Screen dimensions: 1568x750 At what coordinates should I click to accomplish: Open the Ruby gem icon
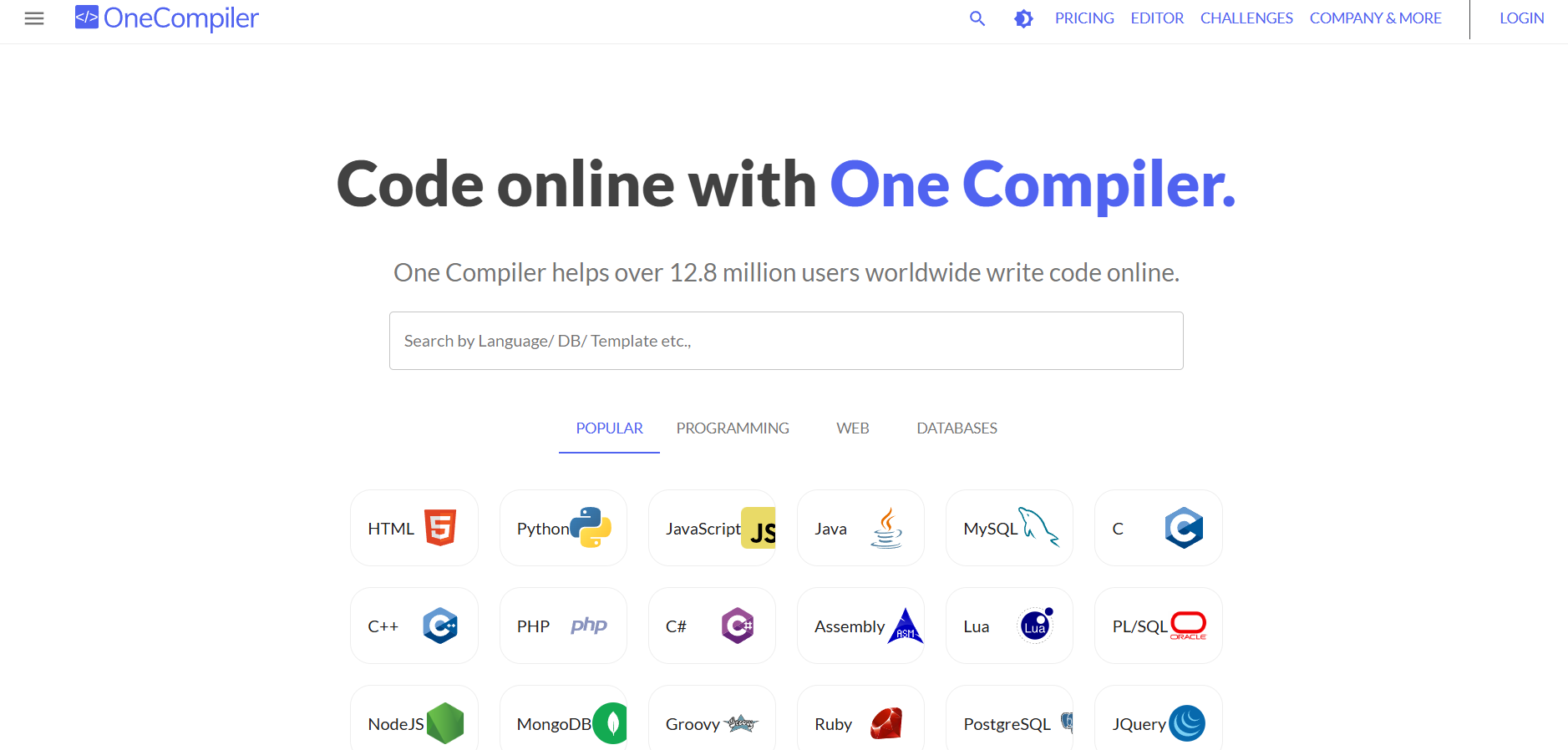click(886, 723)
